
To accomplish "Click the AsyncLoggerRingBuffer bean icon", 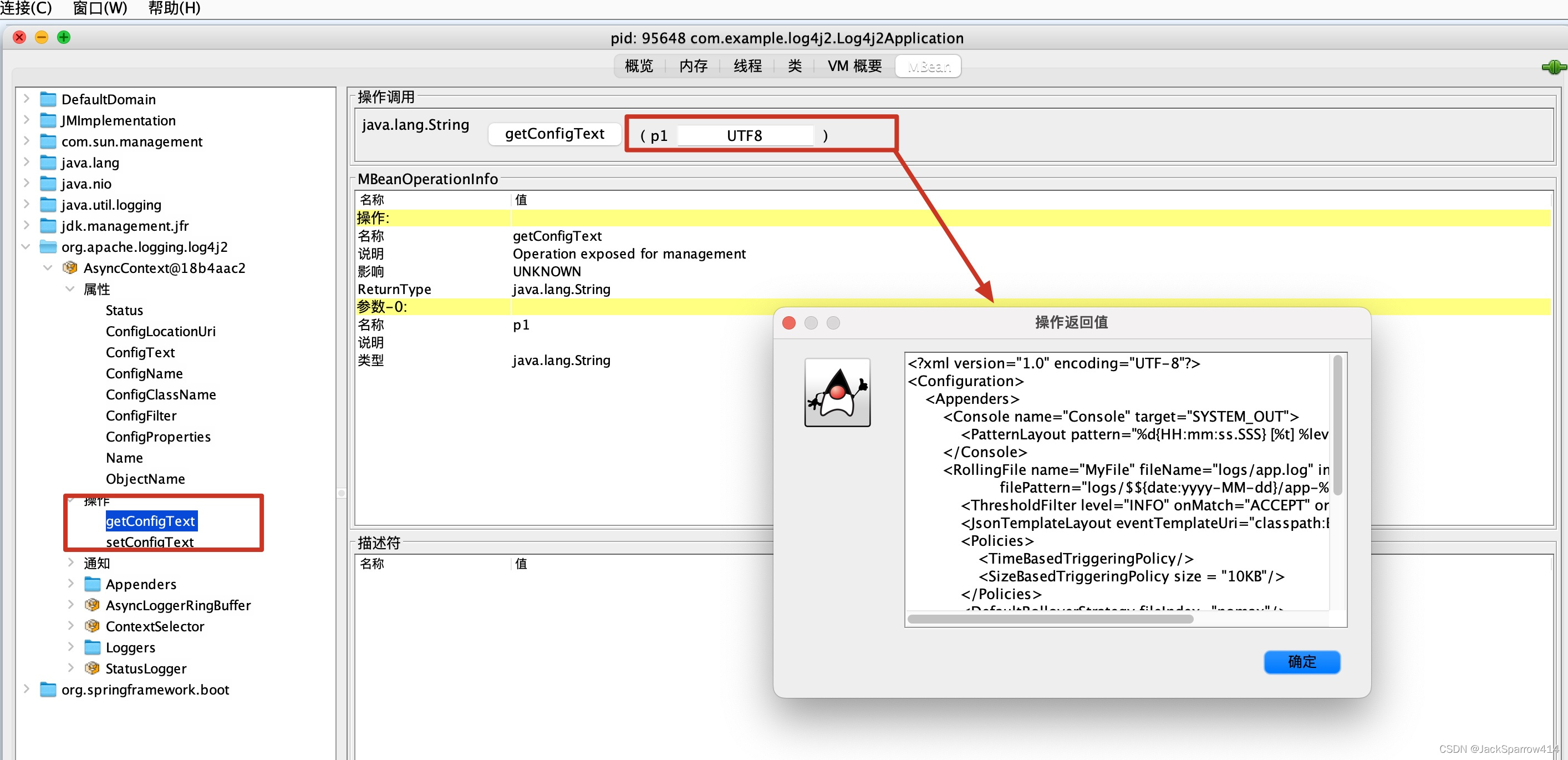I will coord(93,605).
